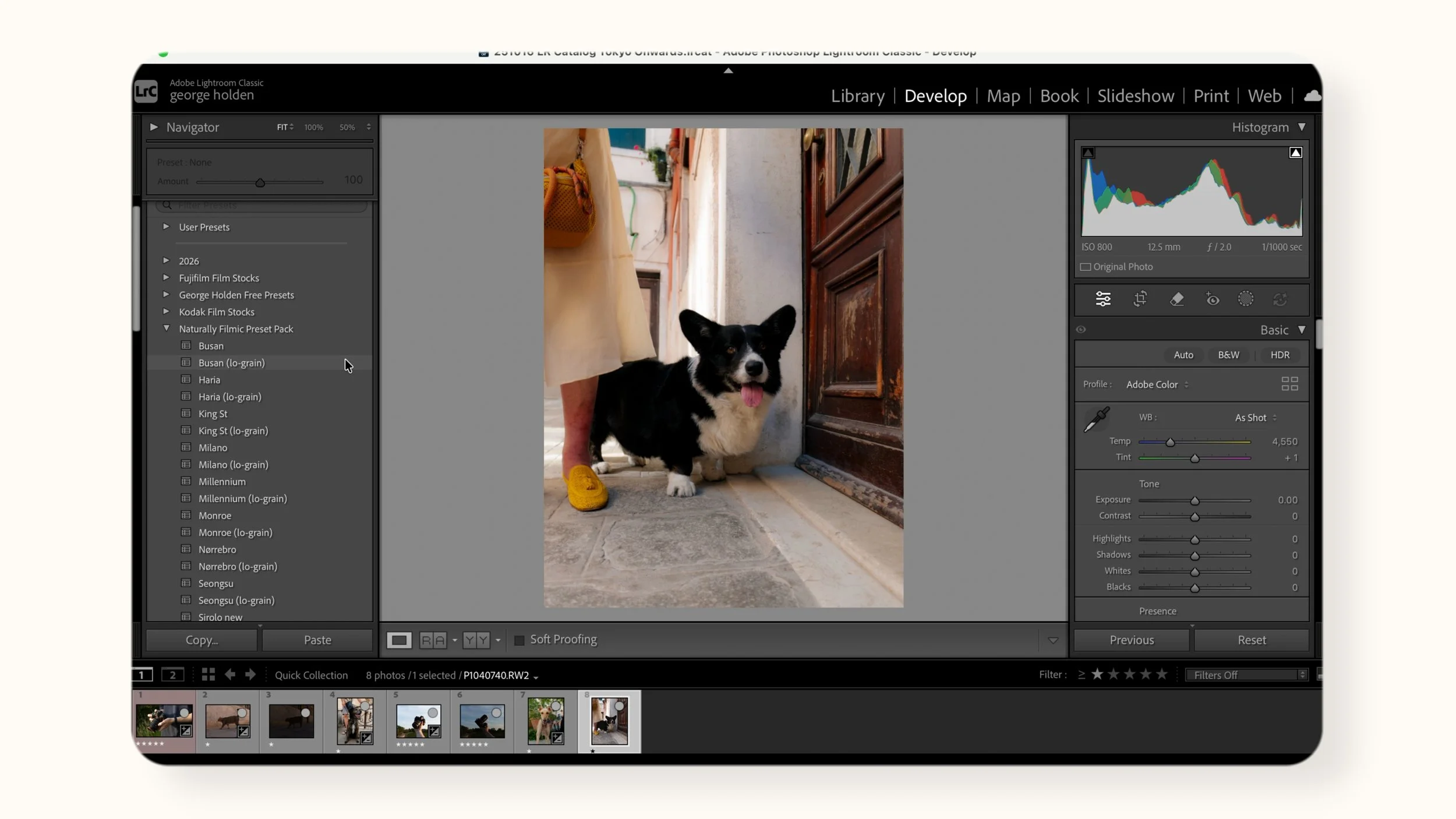1456x819 pixels.
Task: Open the Profile Adobe Color dropdown
Action: (1157, 384)
